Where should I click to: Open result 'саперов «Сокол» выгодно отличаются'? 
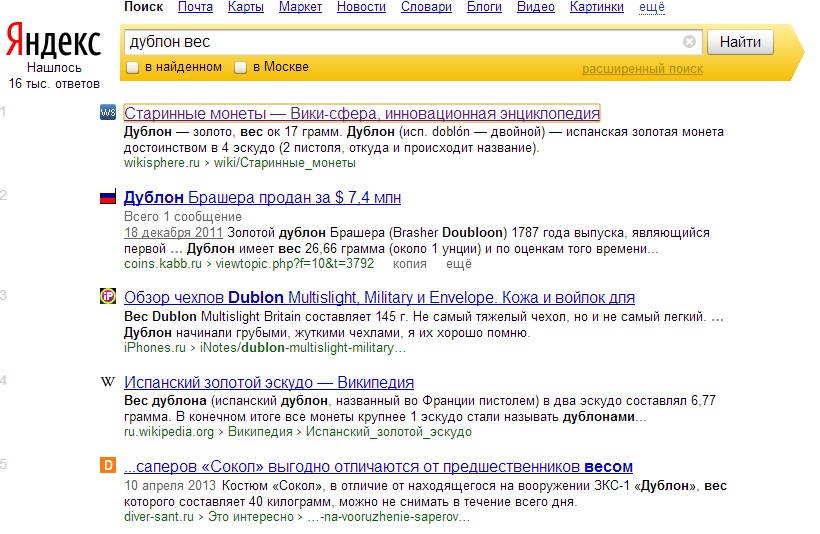click(378, 466)
